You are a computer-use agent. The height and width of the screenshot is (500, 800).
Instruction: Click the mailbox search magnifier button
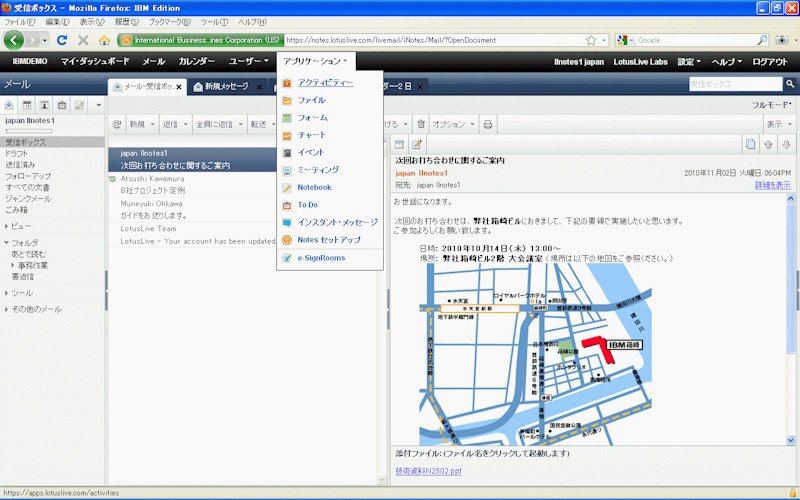[x=790, y=84]
